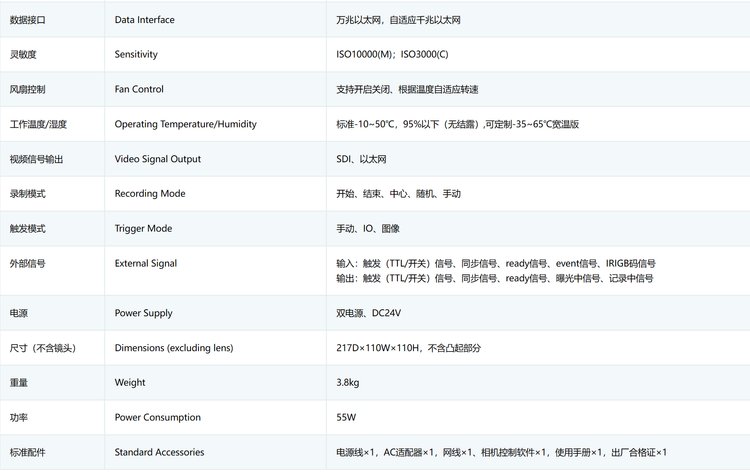
Task: Click the 'Power Supply' label
Action: tap(144, 313)
